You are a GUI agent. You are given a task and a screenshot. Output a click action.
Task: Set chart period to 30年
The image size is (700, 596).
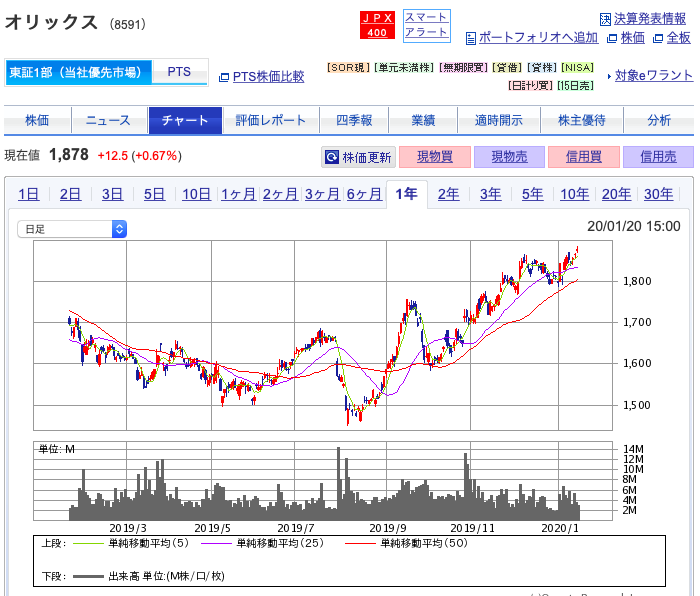[x=658, y=194]
